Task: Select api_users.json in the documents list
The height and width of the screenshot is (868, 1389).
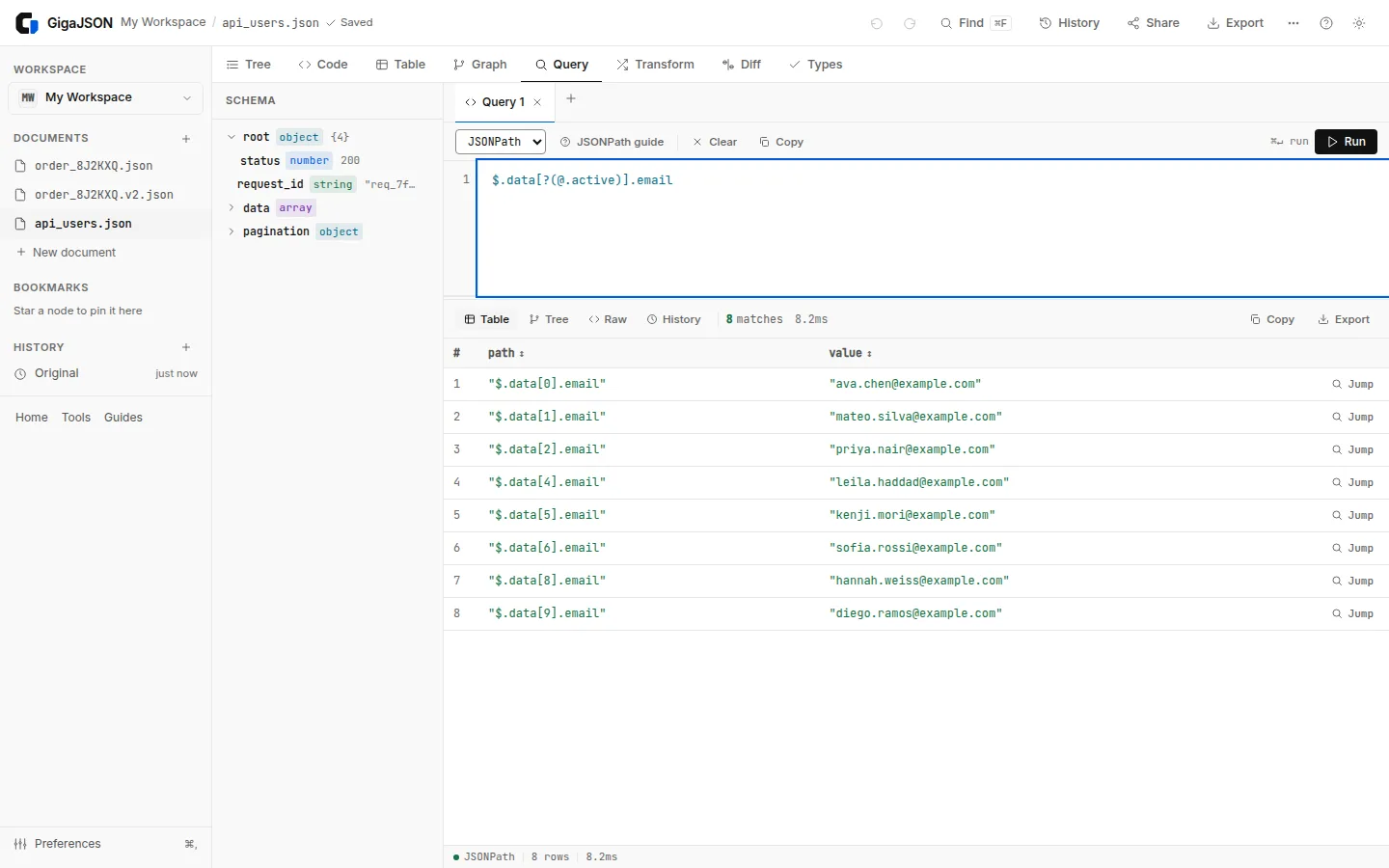Action: click(106, 224)
